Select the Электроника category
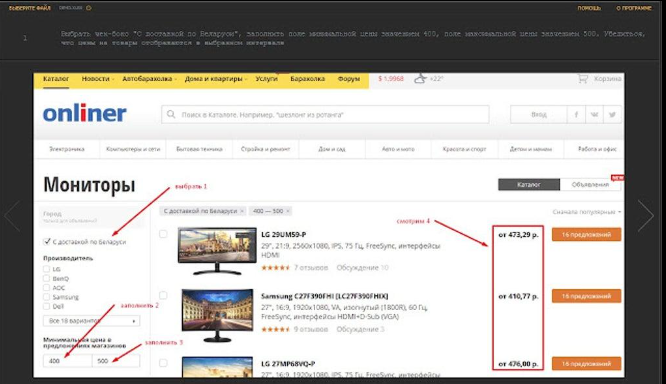 click(67, 149)
